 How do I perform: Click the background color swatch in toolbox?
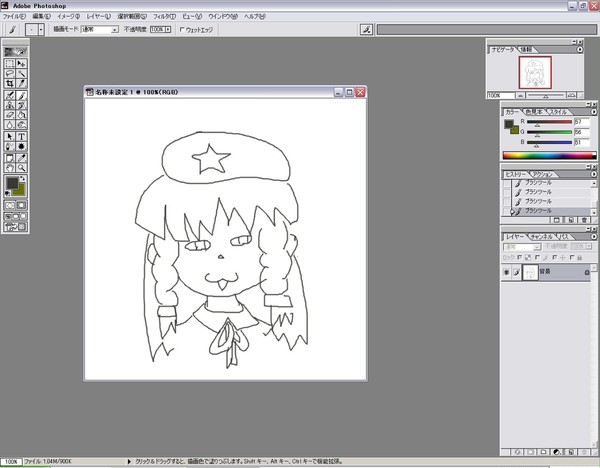(21, 191)
